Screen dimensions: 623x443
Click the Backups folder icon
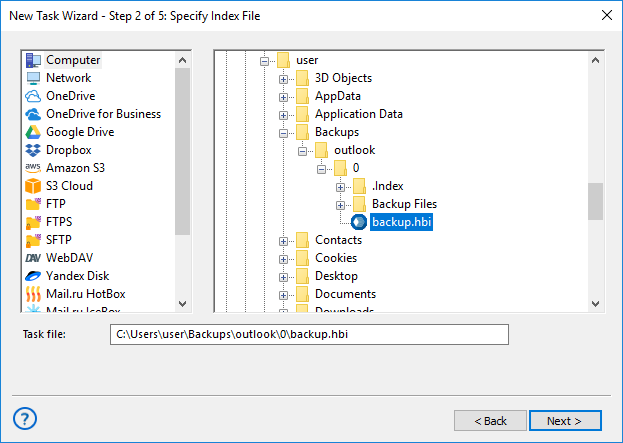click(302, 132)
